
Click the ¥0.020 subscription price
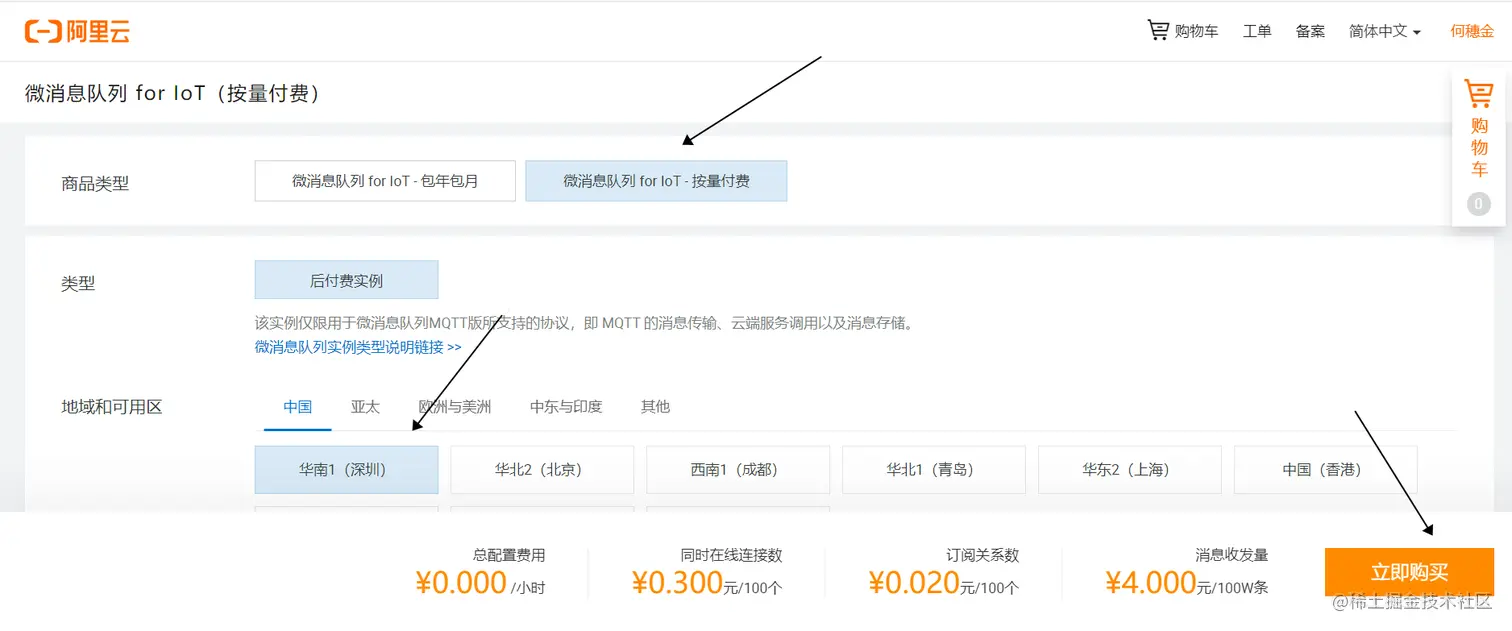pyautogui.click(x=914, y=582)
